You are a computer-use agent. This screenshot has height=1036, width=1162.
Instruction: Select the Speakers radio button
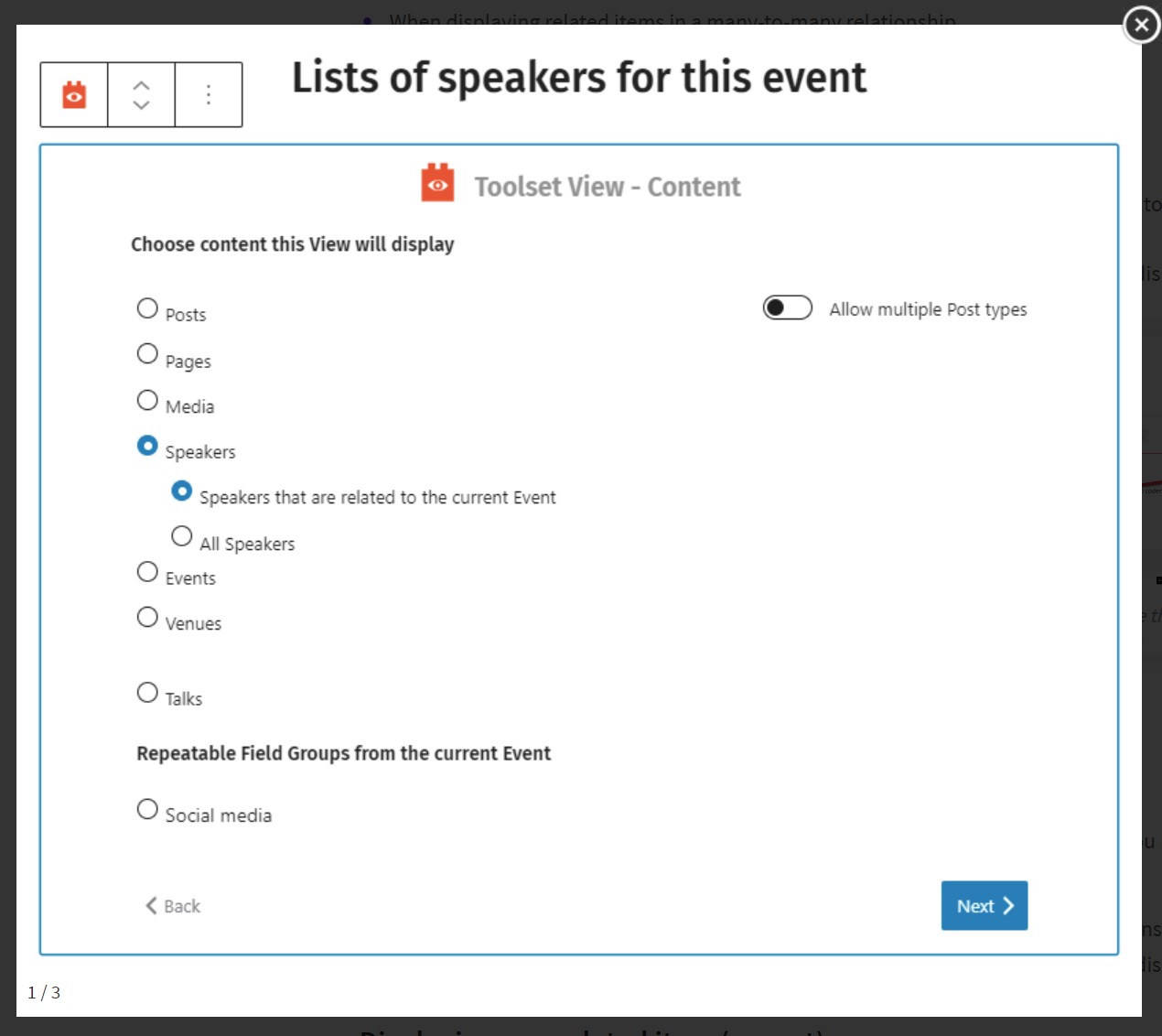147,446
